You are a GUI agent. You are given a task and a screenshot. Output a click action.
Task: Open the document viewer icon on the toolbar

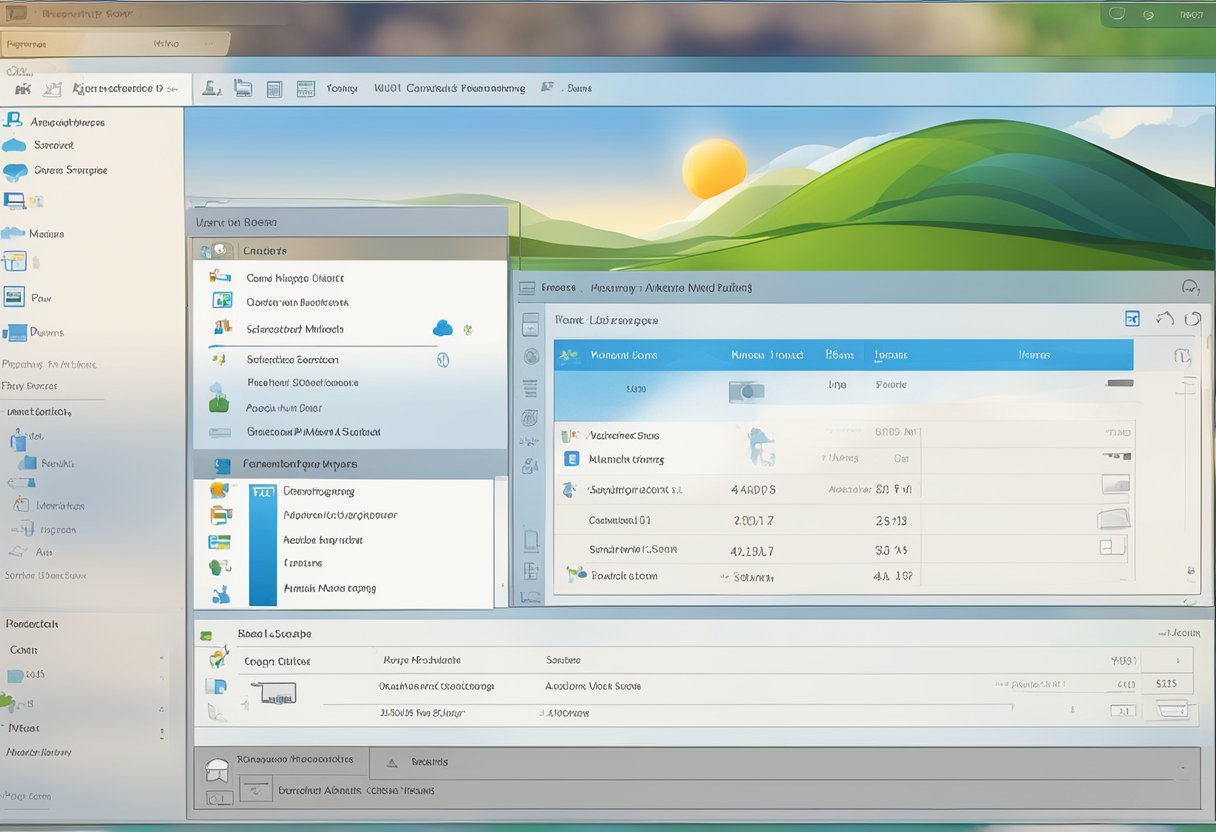pyautogui.click(x=275, y=87)
